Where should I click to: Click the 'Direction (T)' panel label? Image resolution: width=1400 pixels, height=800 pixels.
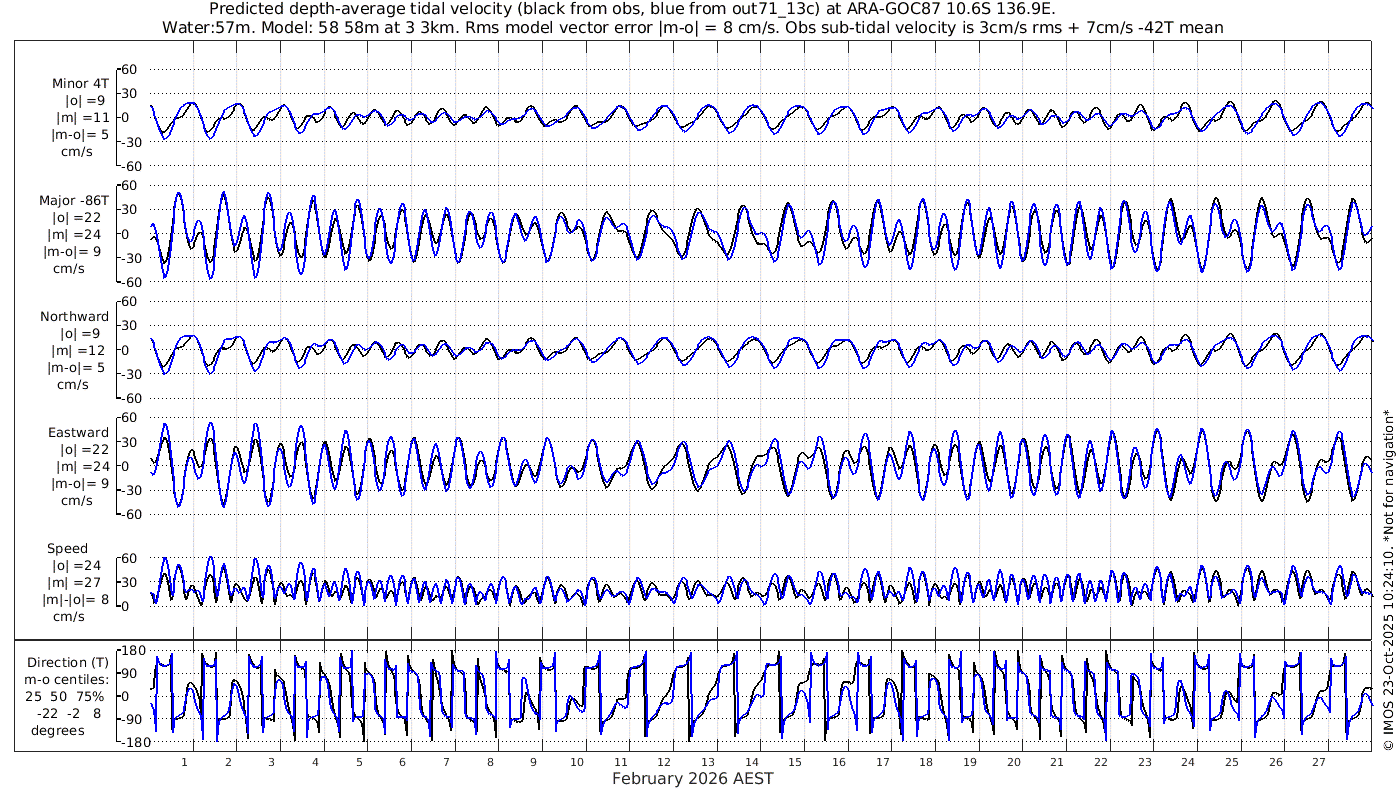pyautogui.click(x=68, y=663)
